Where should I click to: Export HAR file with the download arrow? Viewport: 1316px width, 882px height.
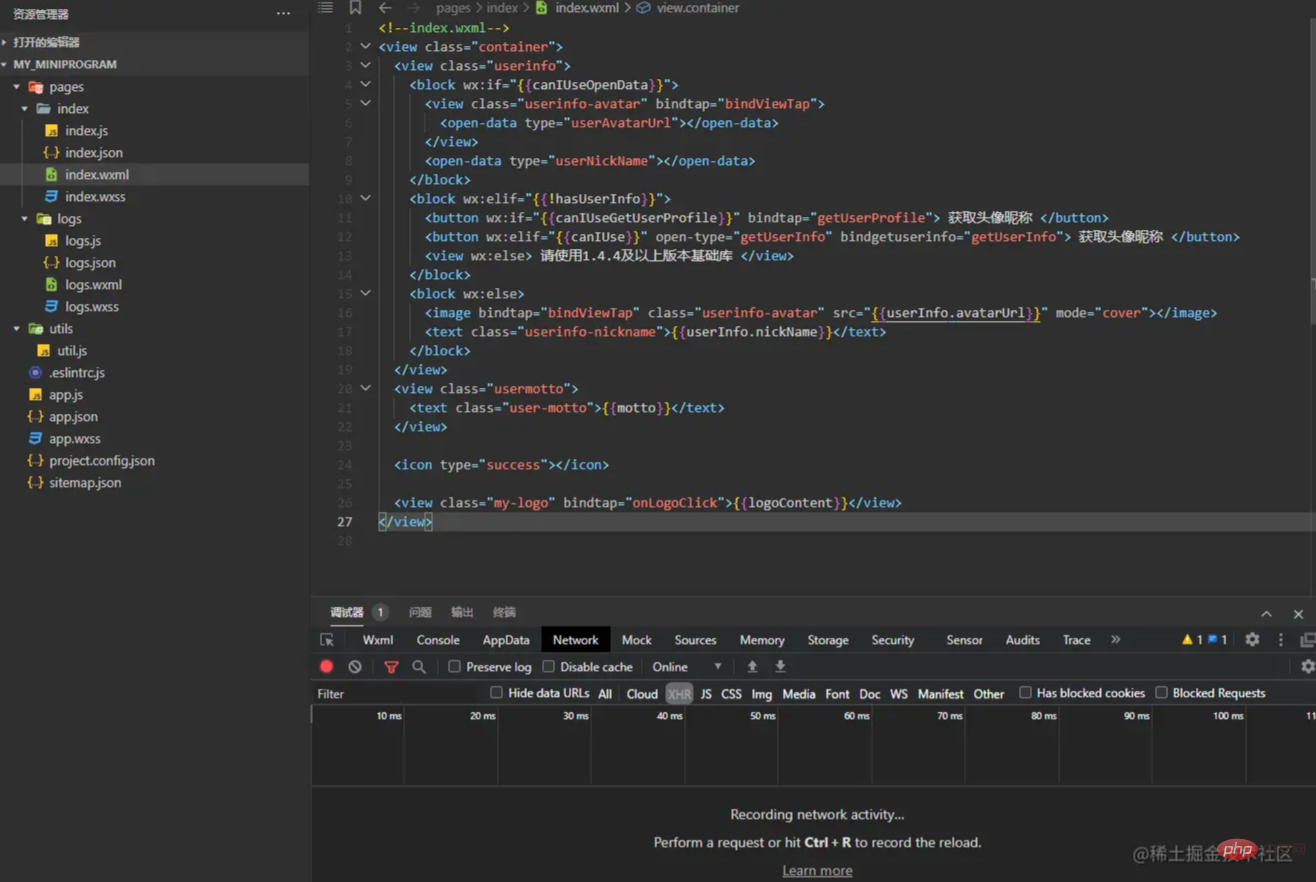tap(780, 667)
